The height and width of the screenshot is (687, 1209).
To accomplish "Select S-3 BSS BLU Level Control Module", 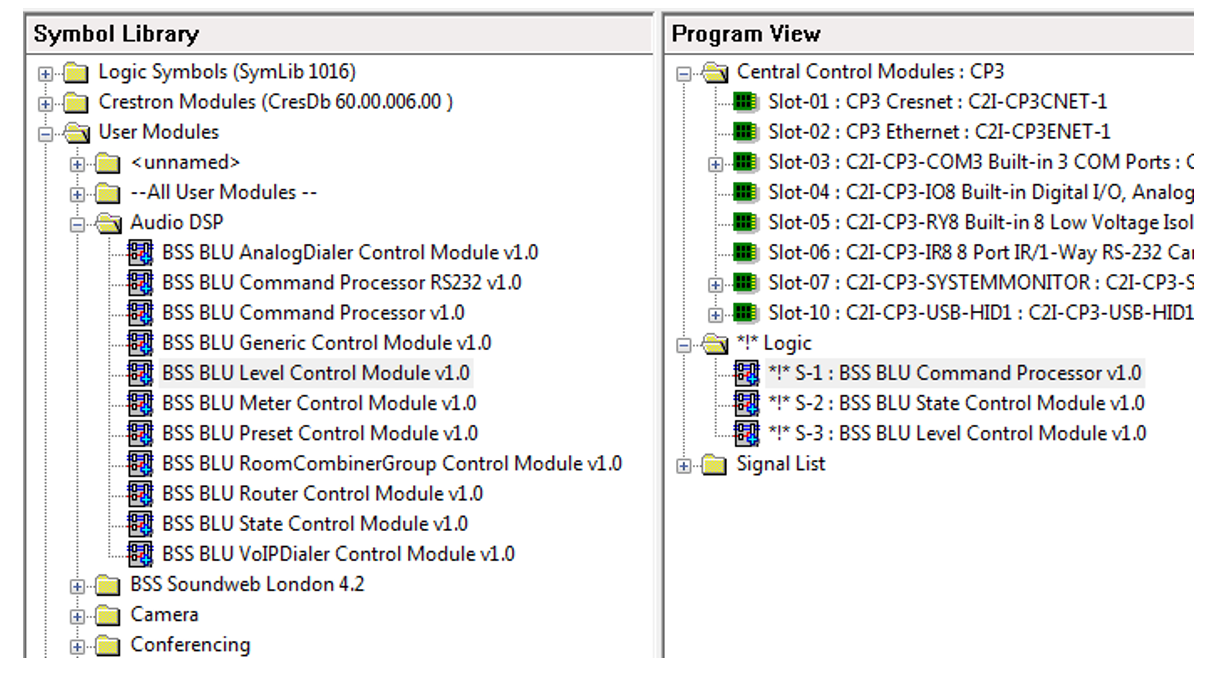I will (x=956, y=433).
